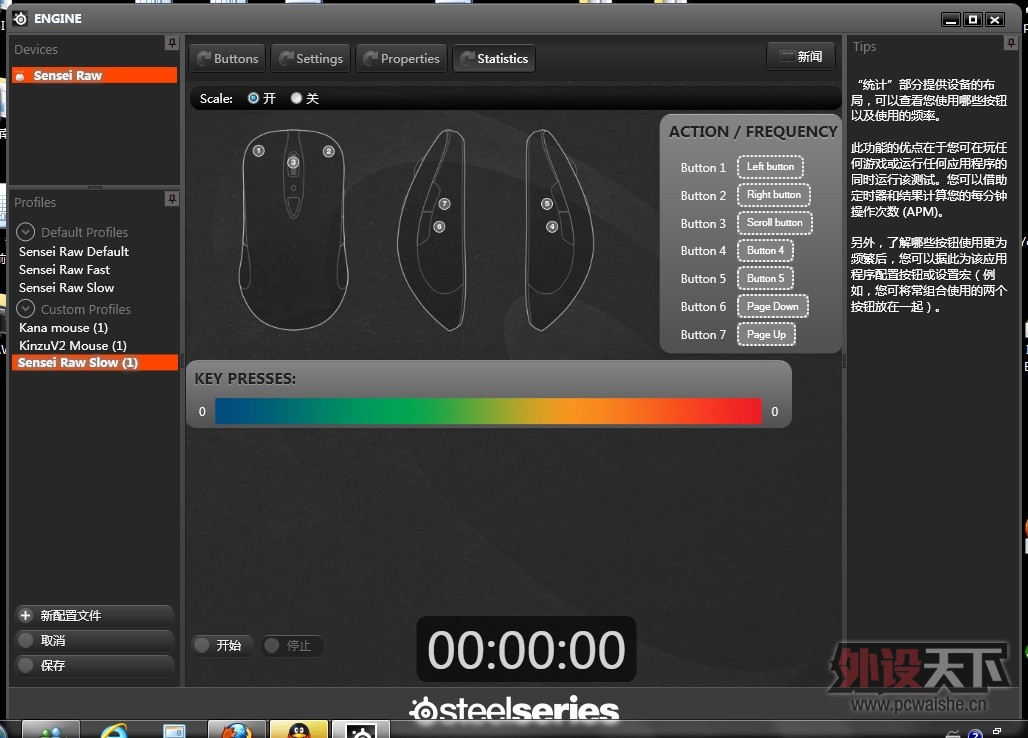Pin the Devices panel
Image resolution: width=1028 pixels, height=738 pixels.
(x=172, y=43)
